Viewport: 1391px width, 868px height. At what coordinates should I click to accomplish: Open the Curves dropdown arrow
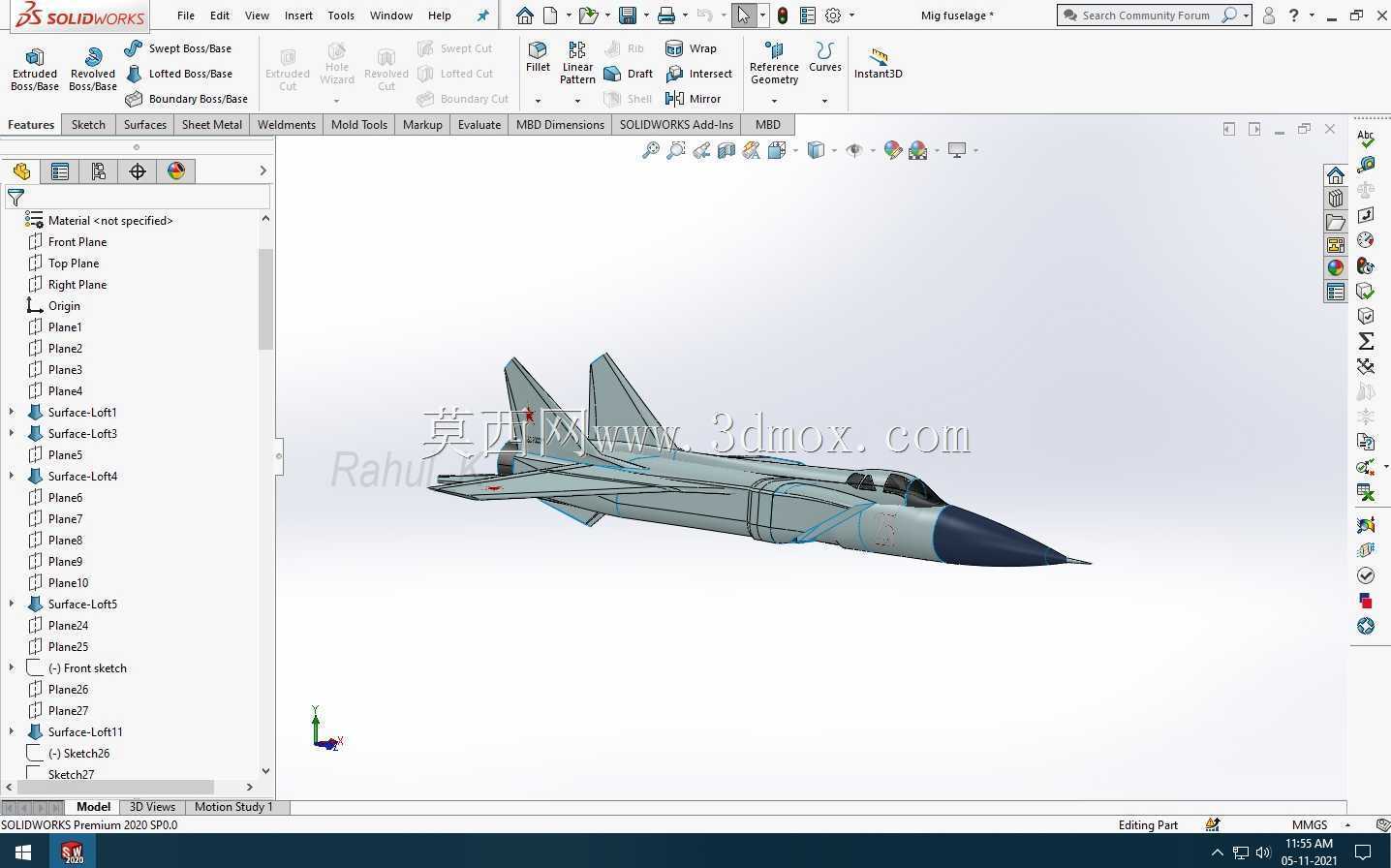[x=825, y=101]
